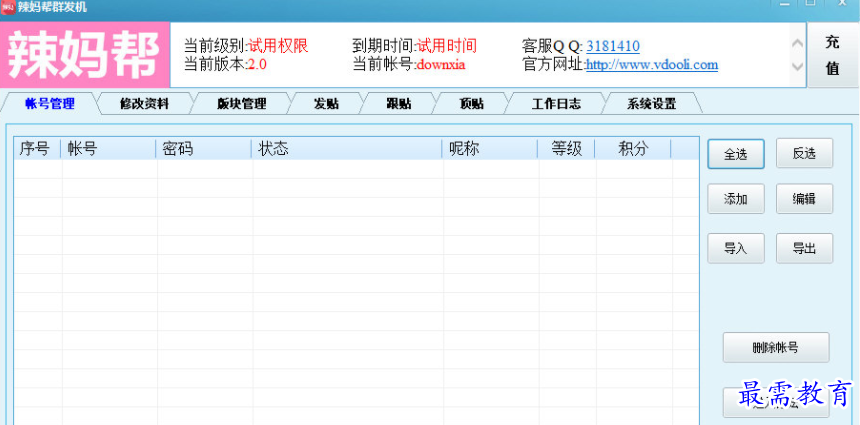
Task: Import accounts with 导入 button
Action: click(x=735, y=248)
